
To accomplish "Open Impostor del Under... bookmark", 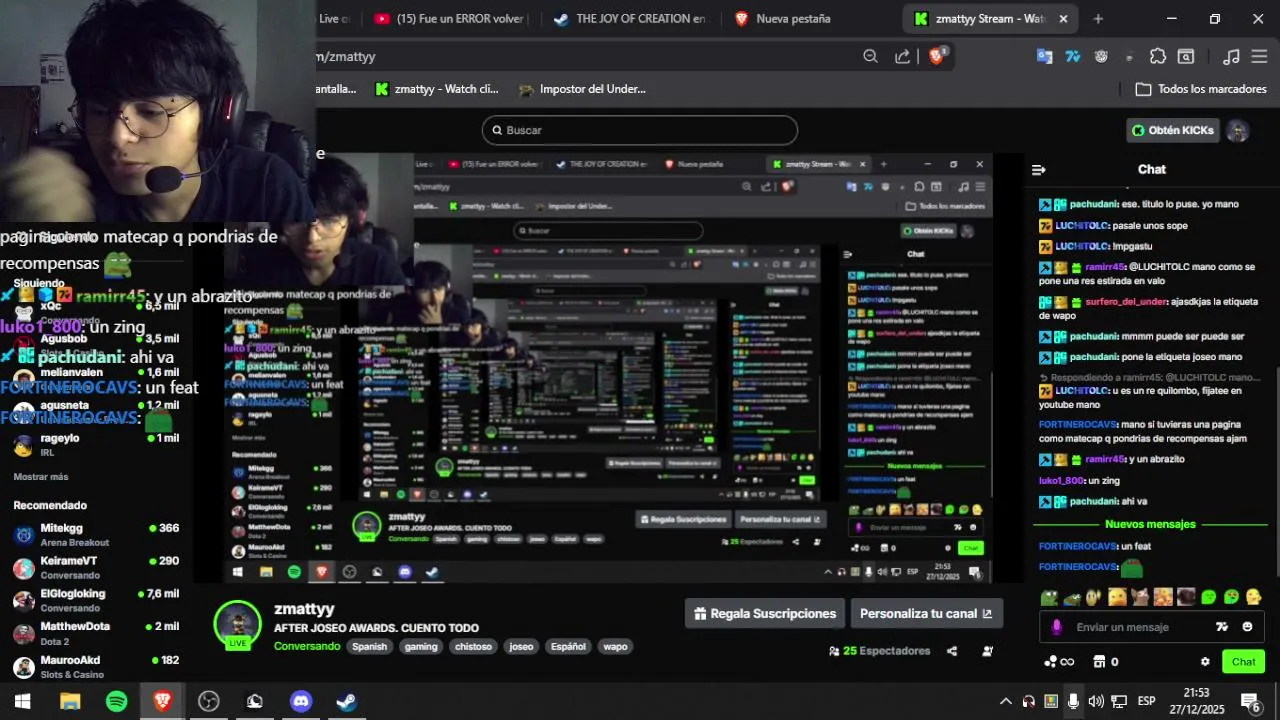I will point(582,89).
